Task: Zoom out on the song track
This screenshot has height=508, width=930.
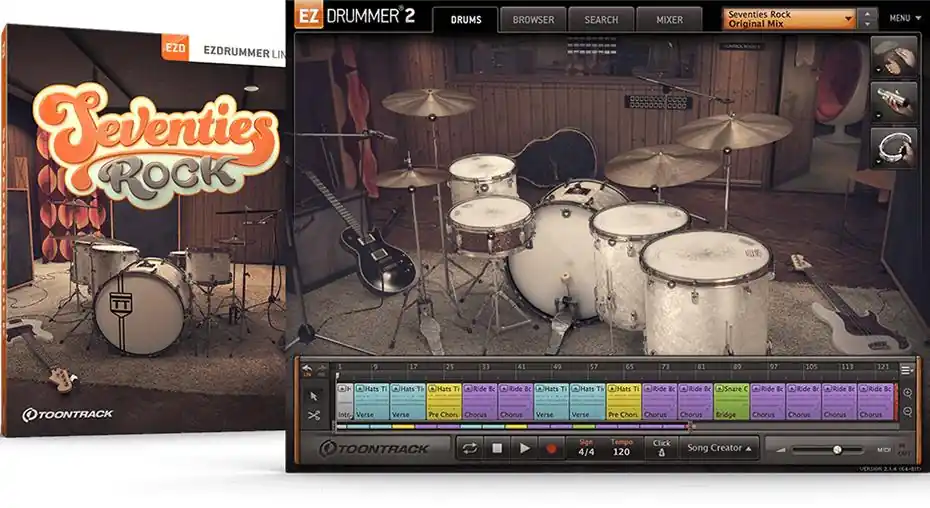Action: pyautogui.click(x=907, y=411)
